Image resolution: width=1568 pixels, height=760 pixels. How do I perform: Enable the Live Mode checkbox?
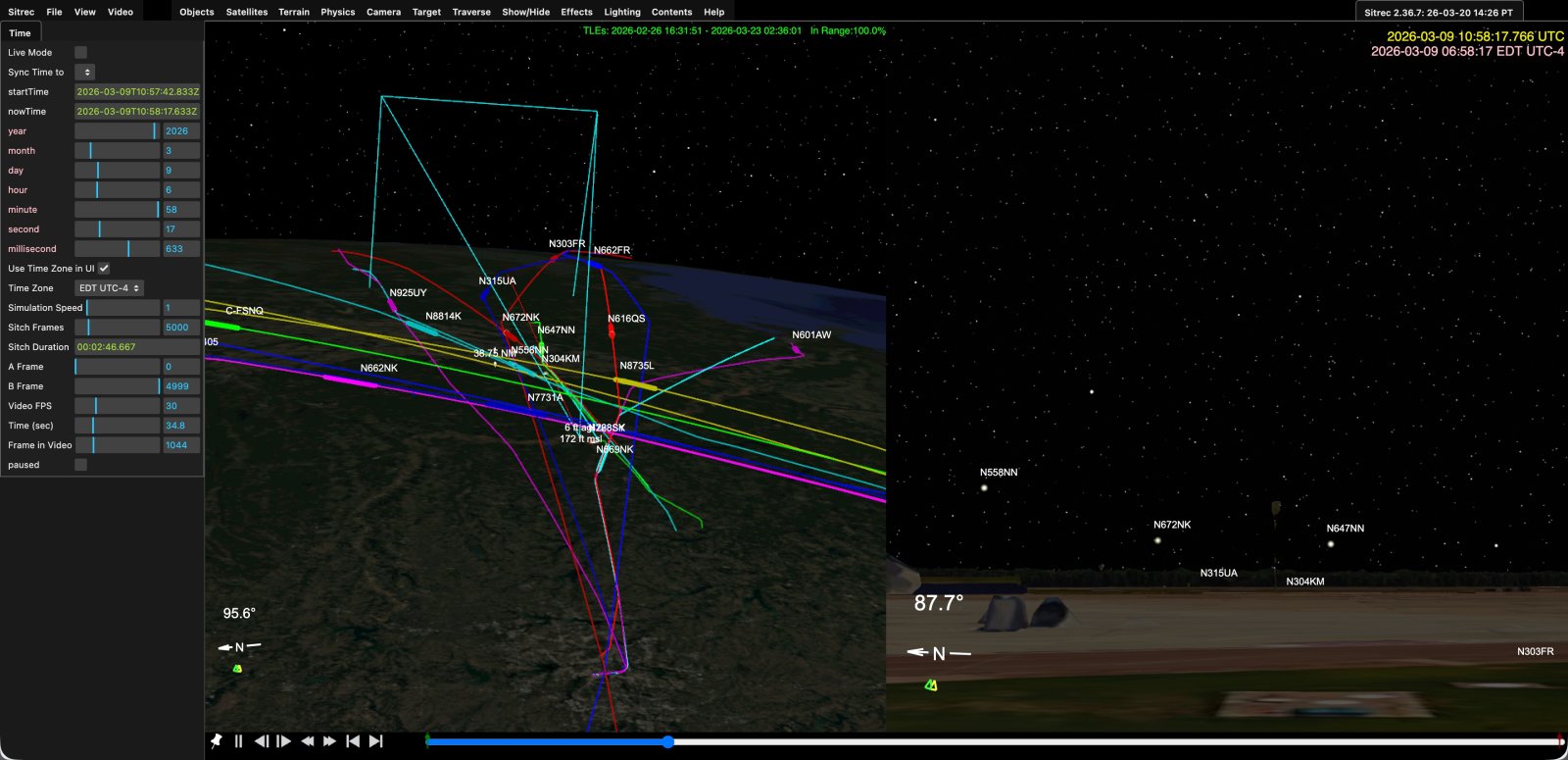(81, 53)
